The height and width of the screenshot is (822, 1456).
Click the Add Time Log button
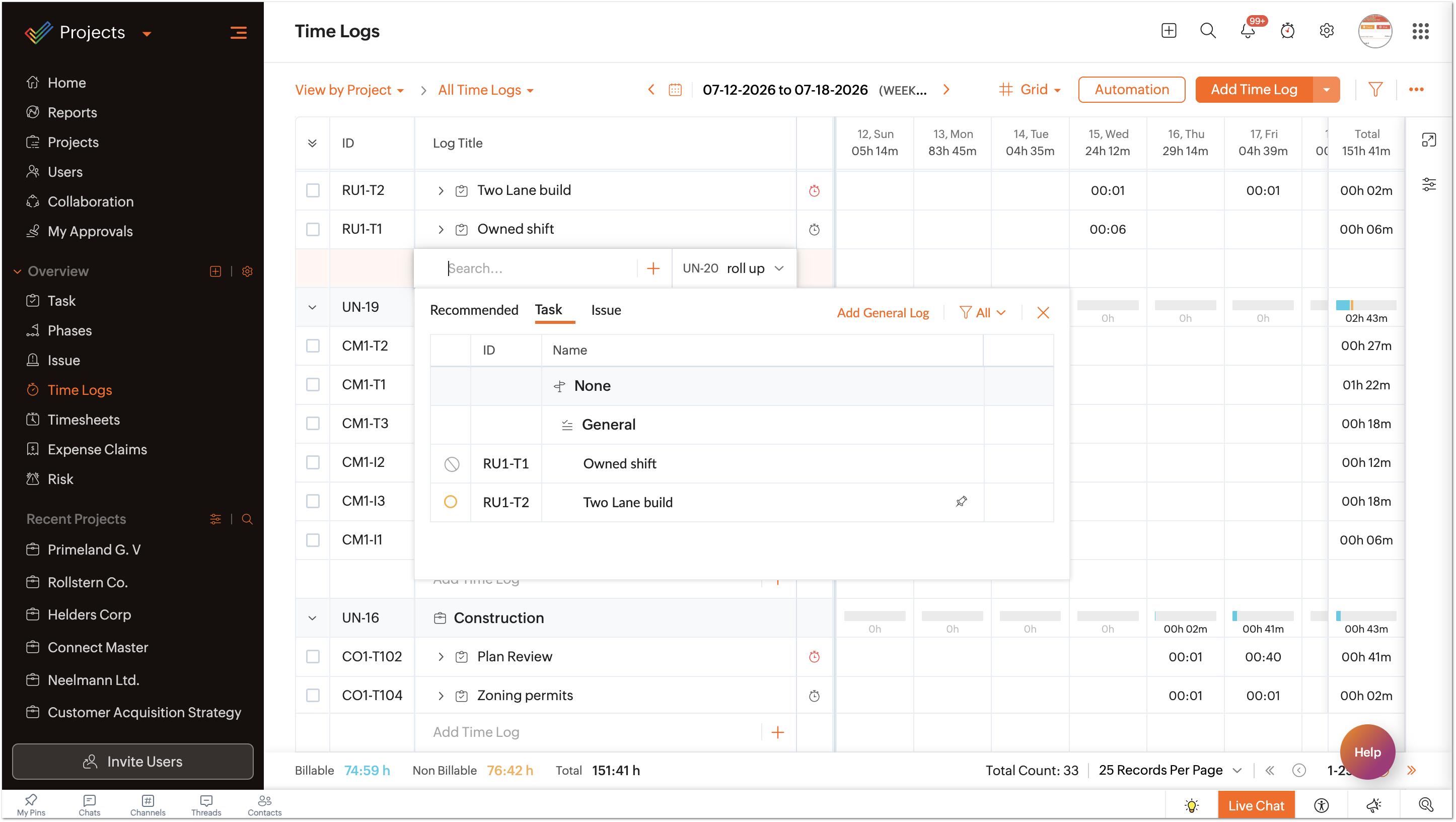[x=1254, y=89]
